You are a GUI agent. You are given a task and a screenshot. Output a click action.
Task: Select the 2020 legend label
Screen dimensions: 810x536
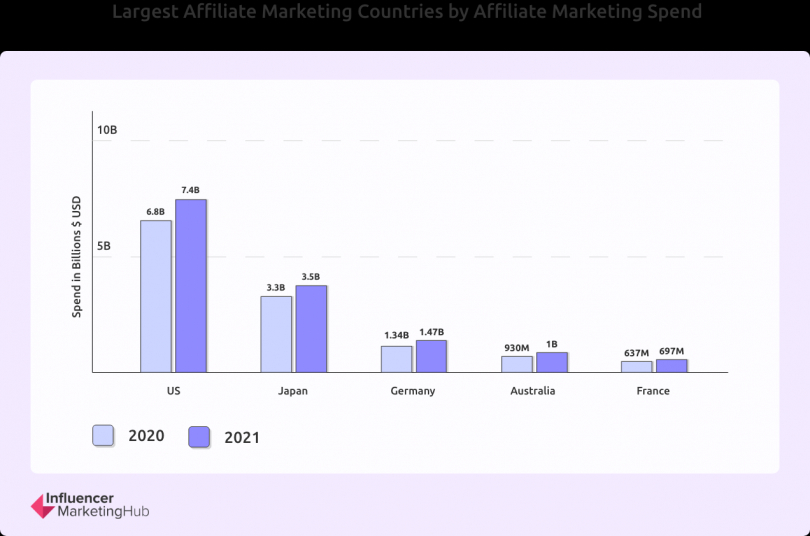[x=146, y=436]
